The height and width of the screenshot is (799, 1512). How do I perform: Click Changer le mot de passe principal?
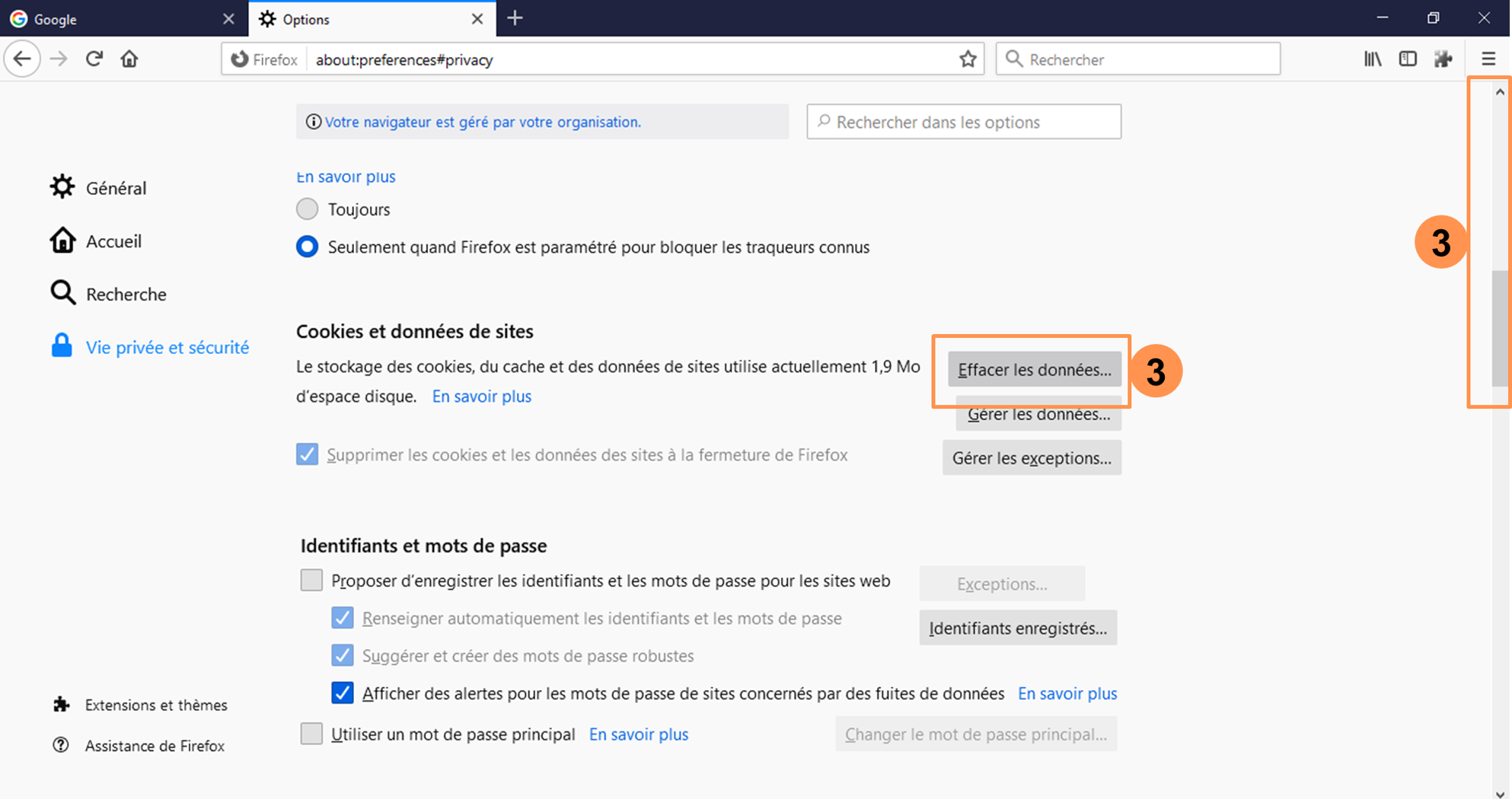976,734
